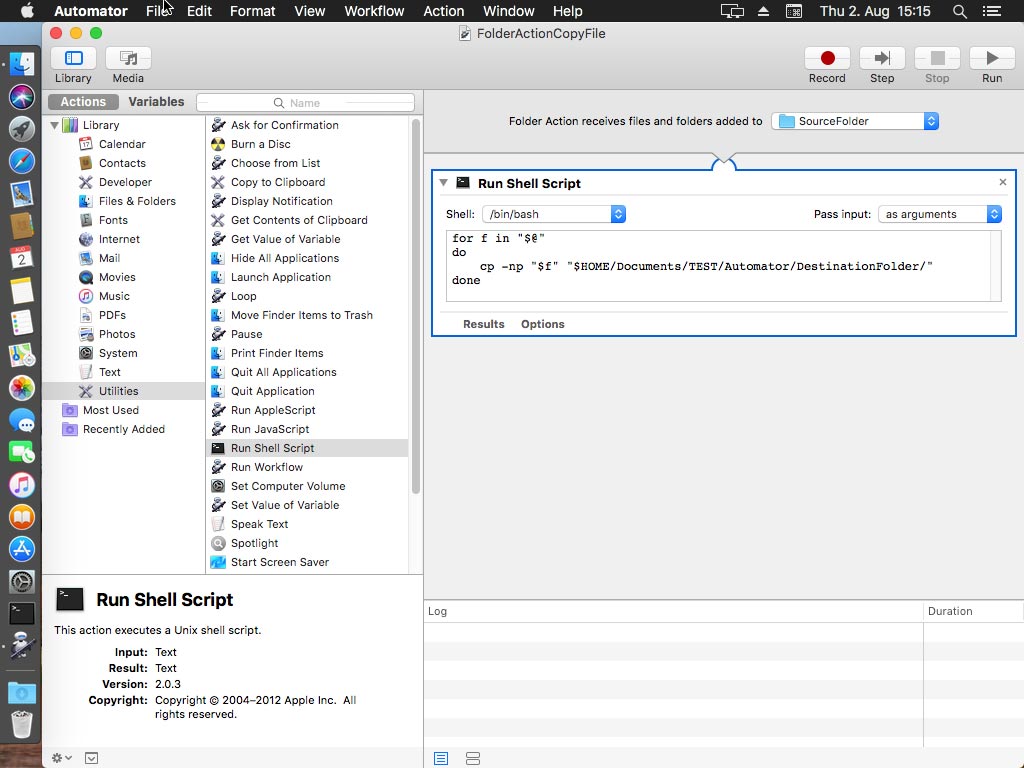Select the Photos library category
The image size is (1024, 768).
(x=116, y=334)
